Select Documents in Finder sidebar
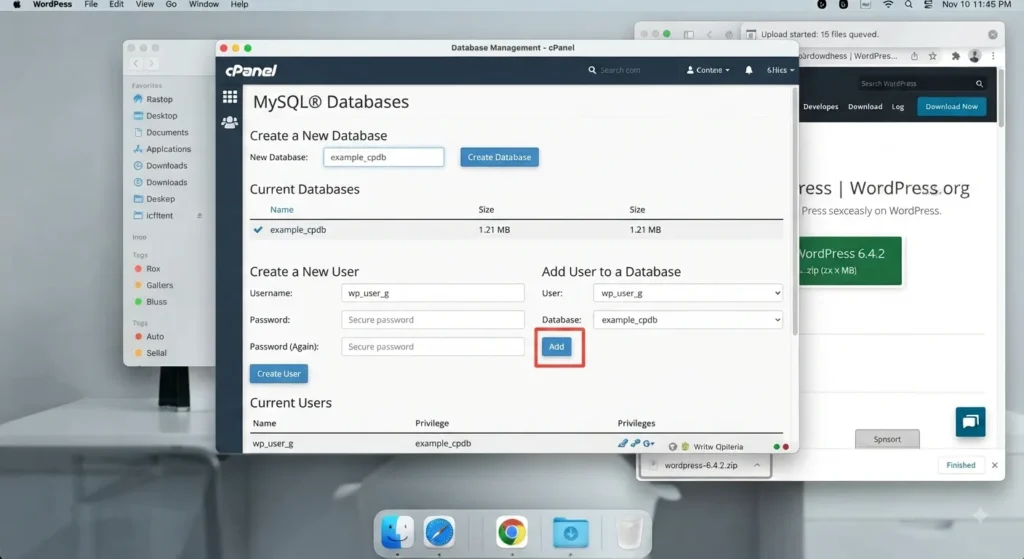 pos(167,133)
